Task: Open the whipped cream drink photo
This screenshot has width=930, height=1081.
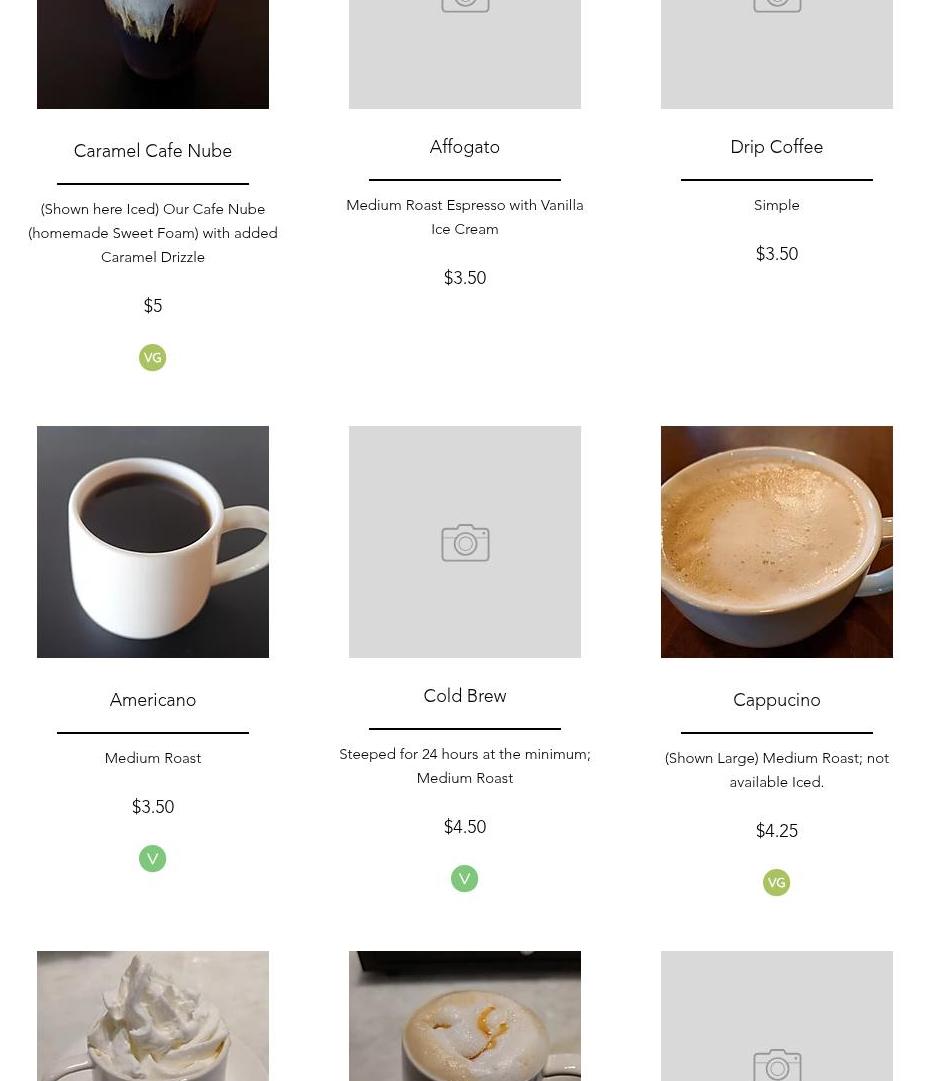Action: tap(153, 1016)
